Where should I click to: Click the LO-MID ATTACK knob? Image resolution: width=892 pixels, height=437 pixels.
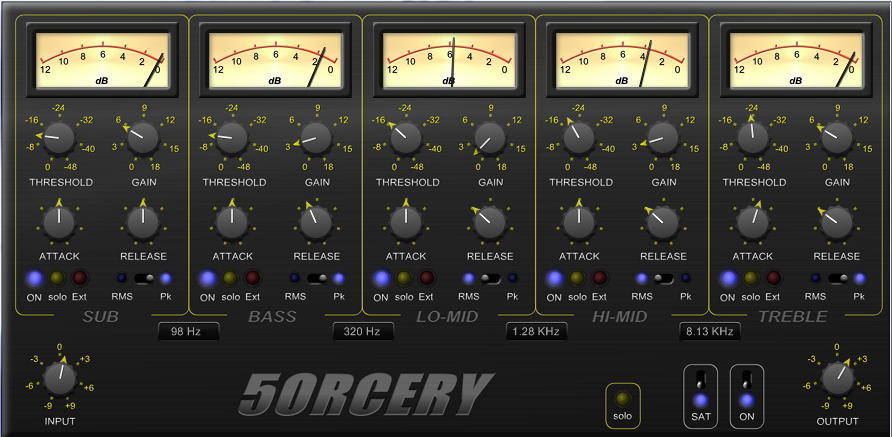[406, 222]
